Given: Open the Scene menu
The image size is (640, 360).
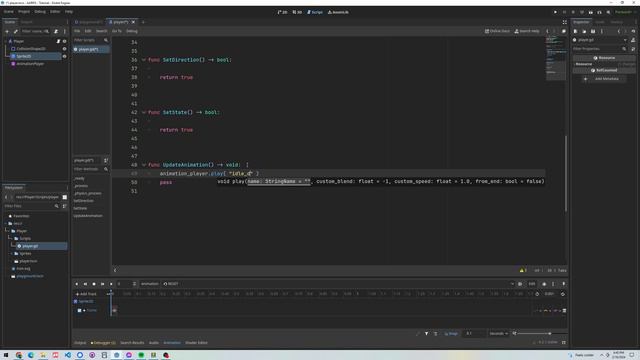Looking at the screenshot, I should click(9, 11).
